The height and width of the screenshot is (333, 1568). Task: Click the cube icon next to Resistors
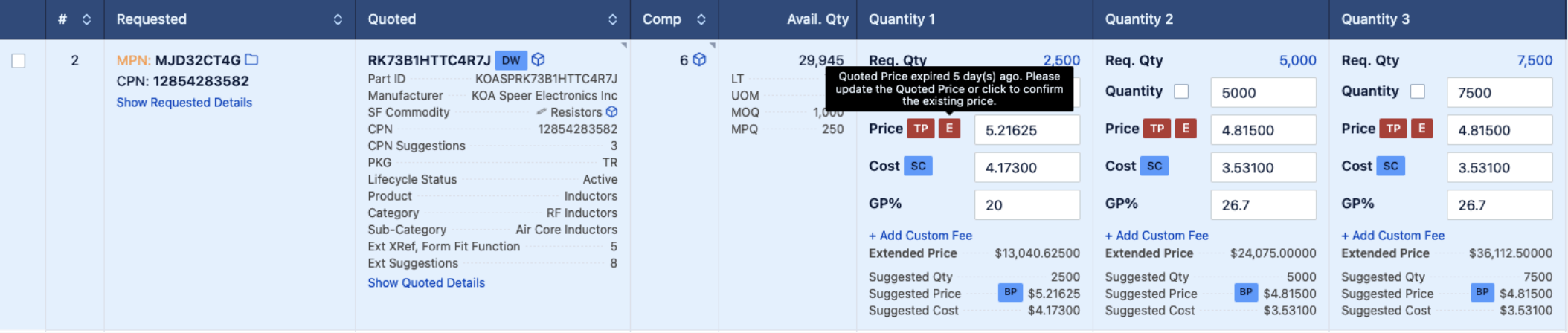pos(611,111)
